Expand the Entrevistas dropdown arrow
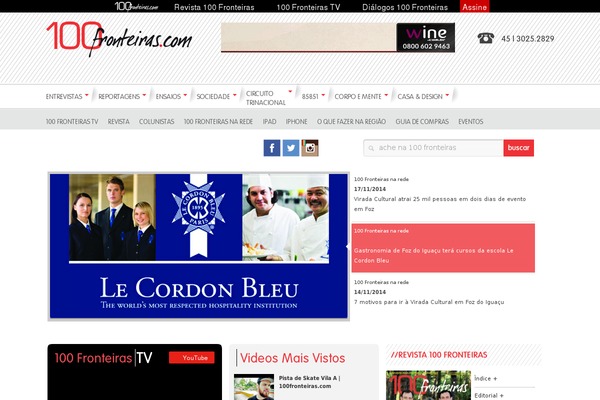This screenshot has width=600, height=400. pyautogui.click(x=87, y=95)
